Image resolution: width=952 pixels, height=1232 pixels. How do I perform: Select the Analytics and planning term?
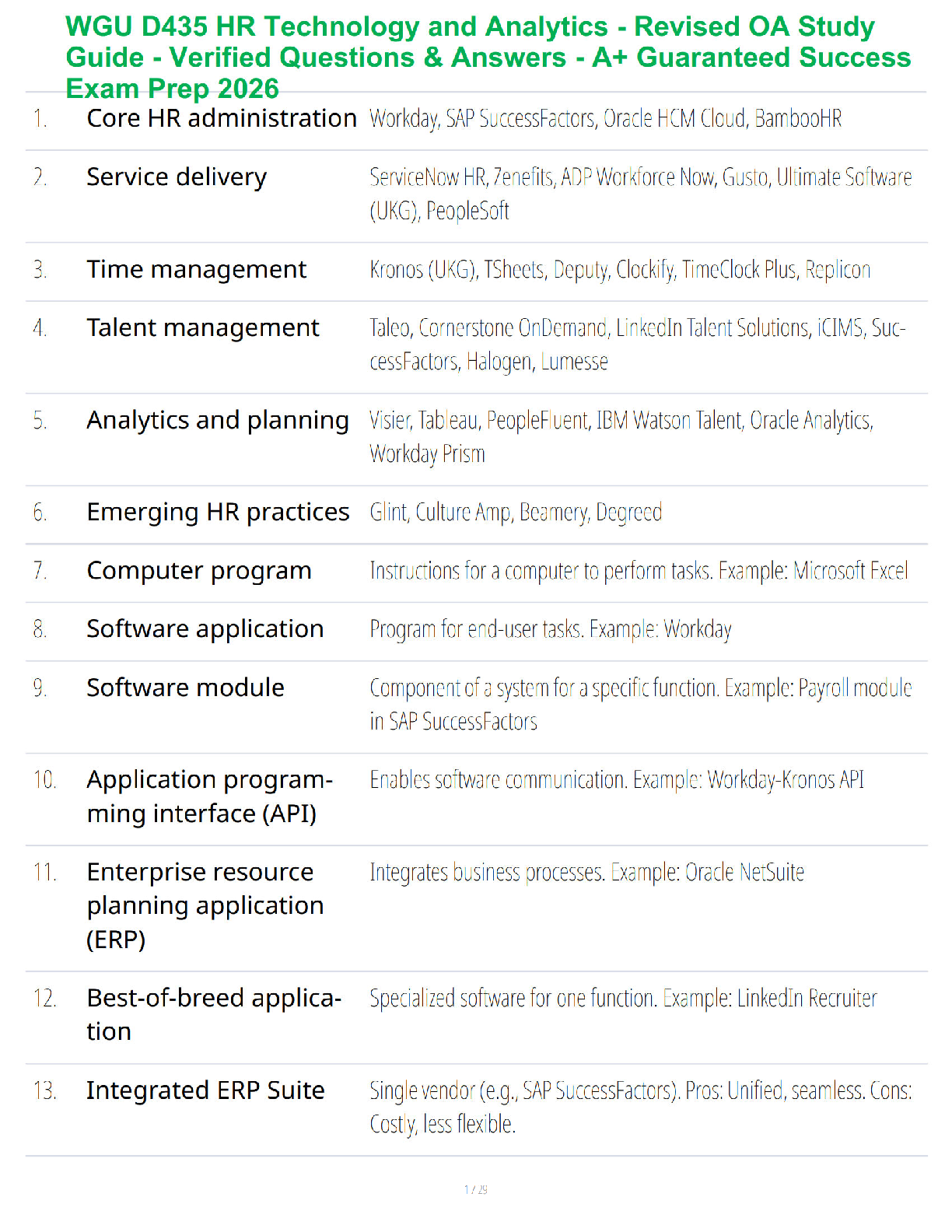pos(218,421)
